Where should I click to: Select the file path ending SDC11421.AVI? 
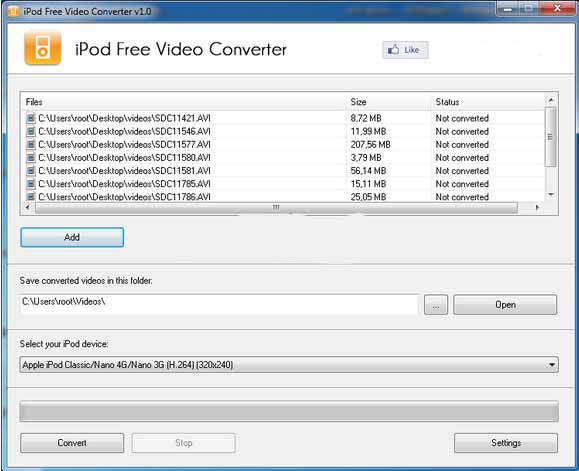click(x=124, y=118)
